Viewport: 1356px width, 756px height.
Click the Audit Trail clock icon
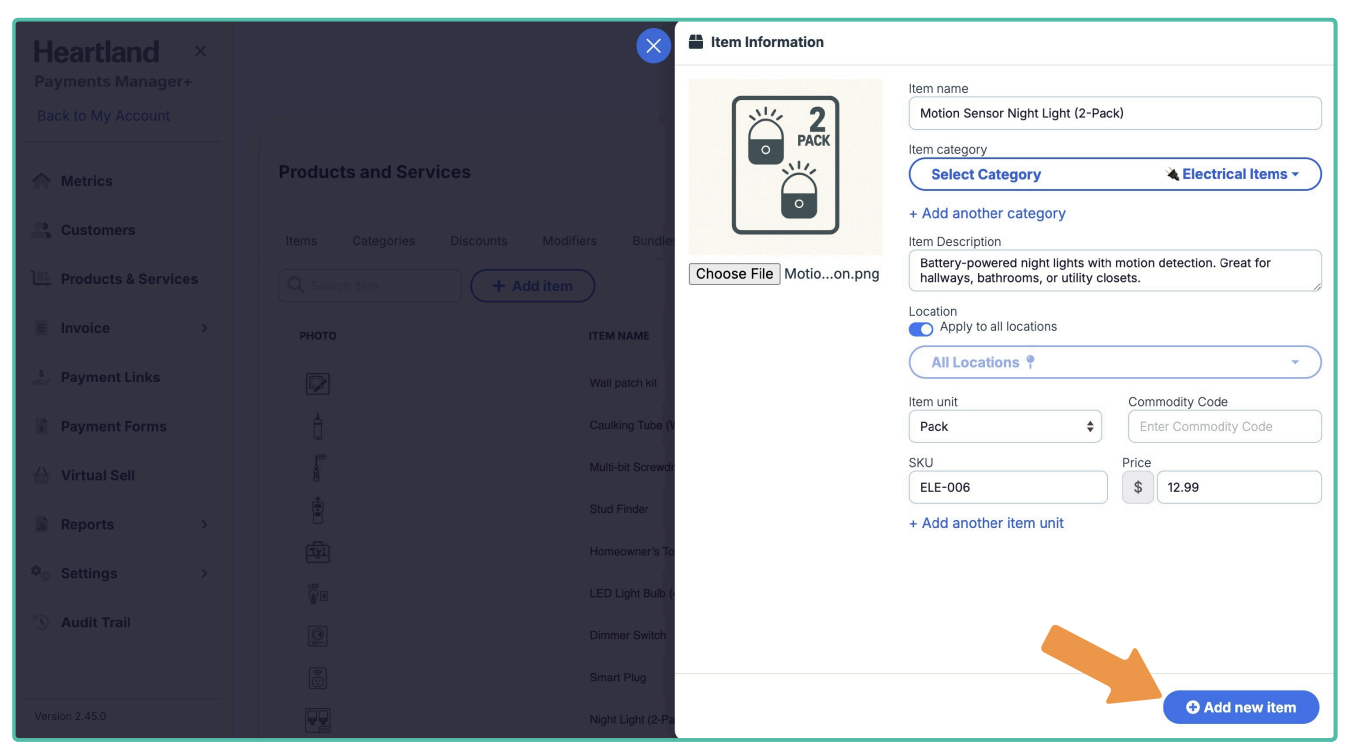(41, 622)
